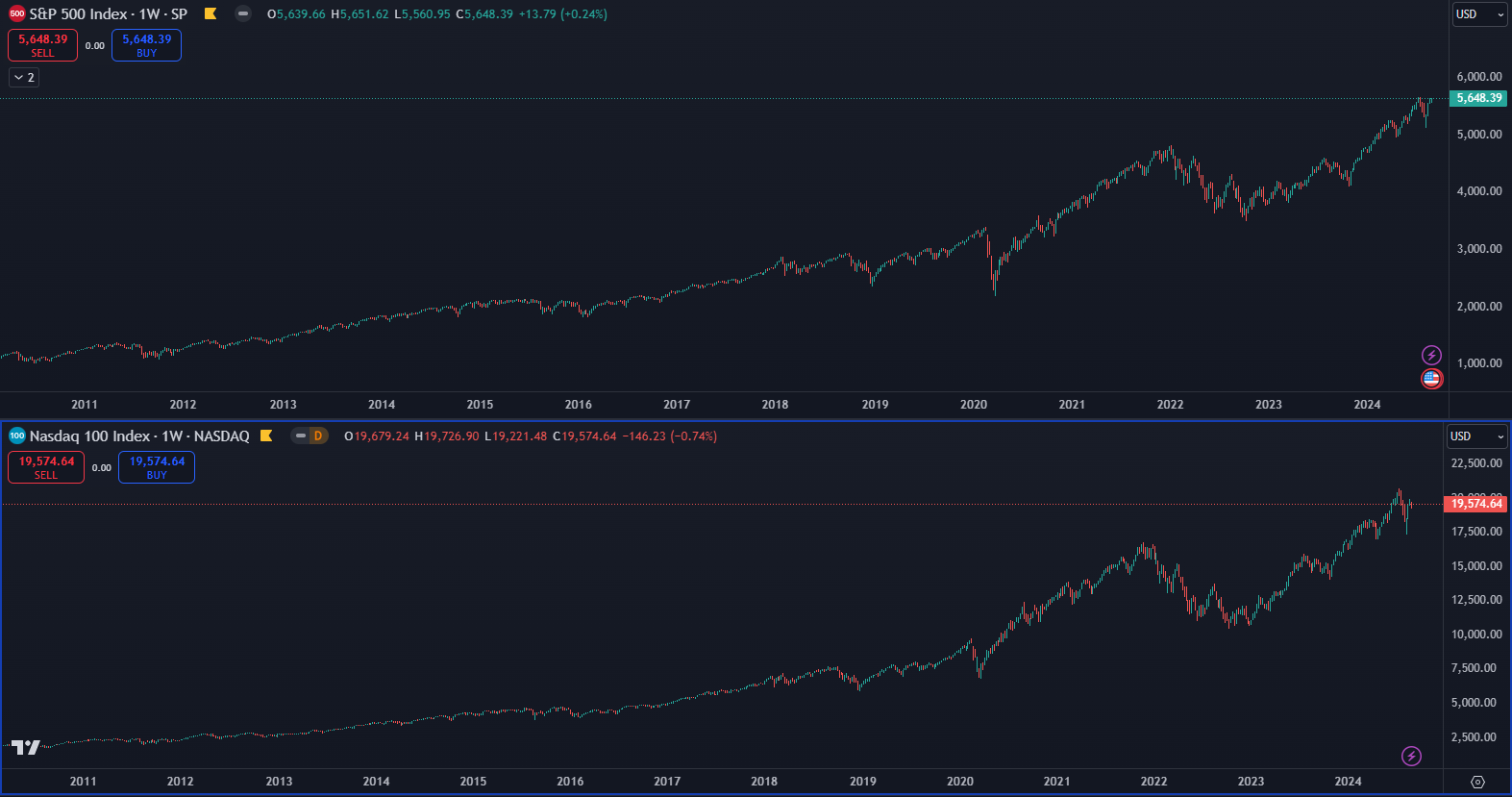Click the Nasdaq 100 BUY button
The width and height of the screenshot is (1512, 797).
coord(157,467)
